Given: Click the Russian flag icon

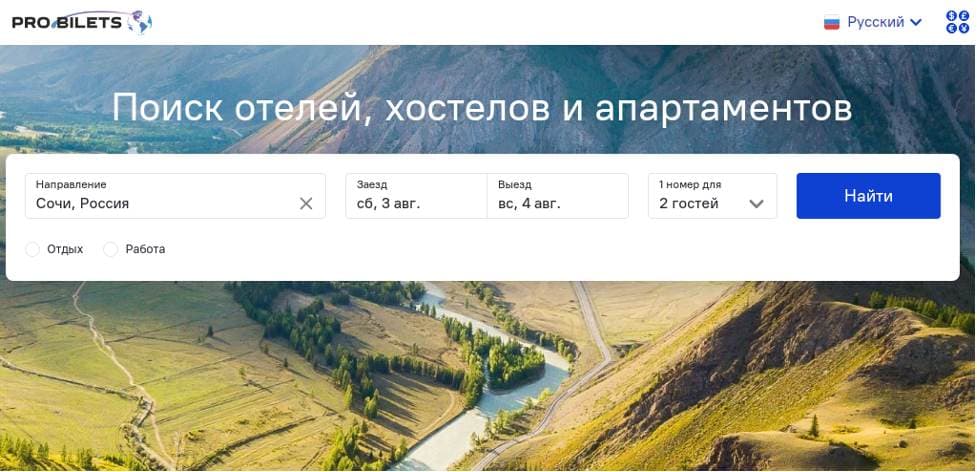Looking at the screenshot, I should tap(831, 23).
